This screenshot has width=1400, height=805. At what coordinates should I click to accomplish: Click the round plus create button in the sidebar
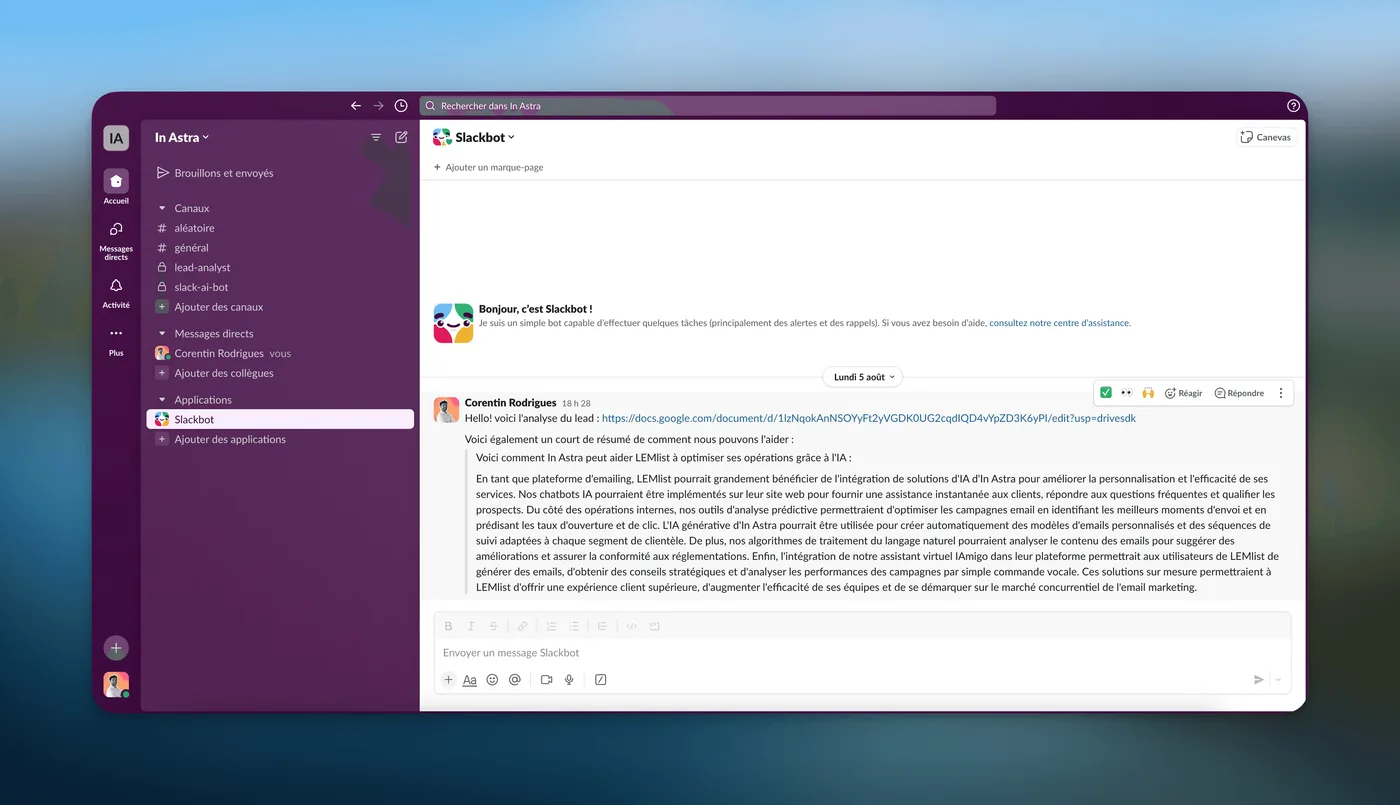tap(116, 648)
